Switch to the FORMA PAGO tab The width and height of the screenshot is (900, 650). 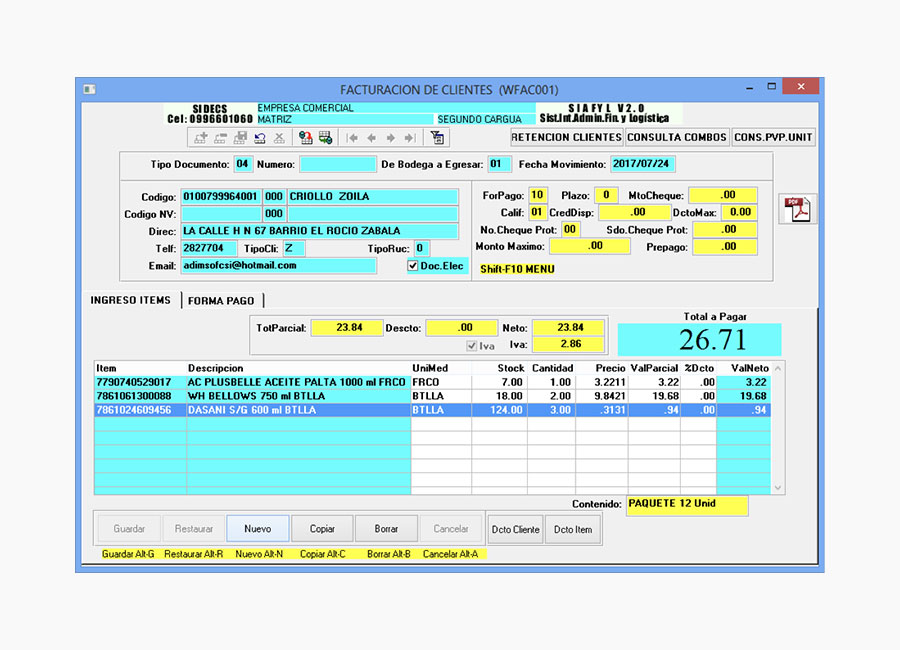coord(221,300)
